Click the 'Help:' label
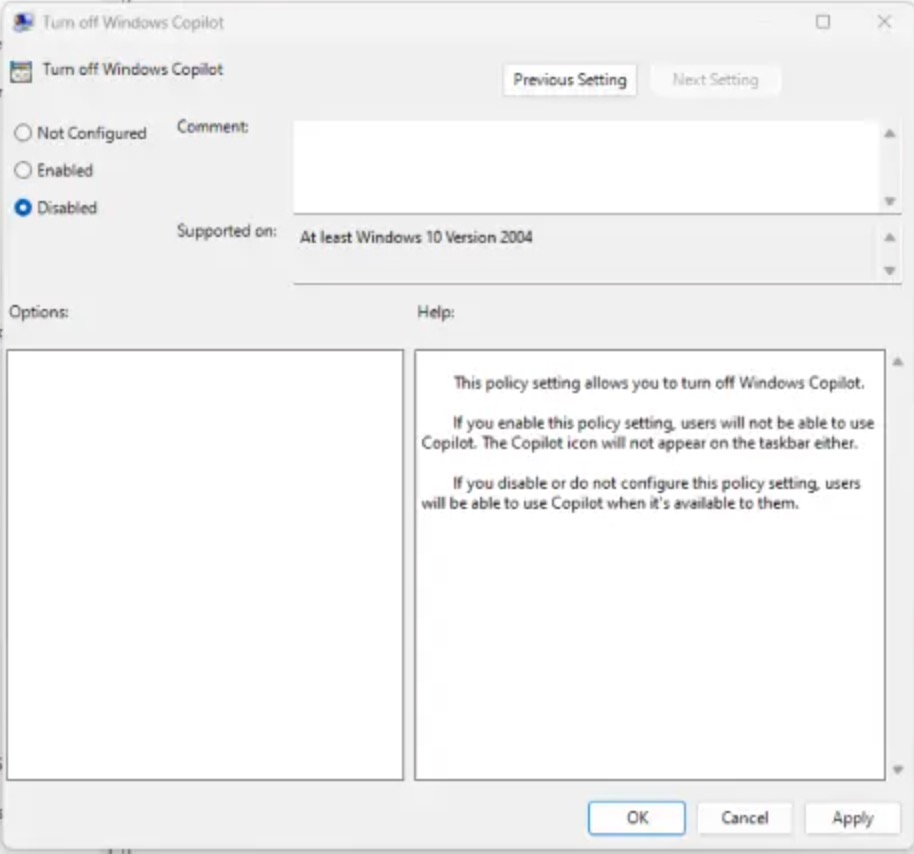914x854 pixels. tap(435, 312)
